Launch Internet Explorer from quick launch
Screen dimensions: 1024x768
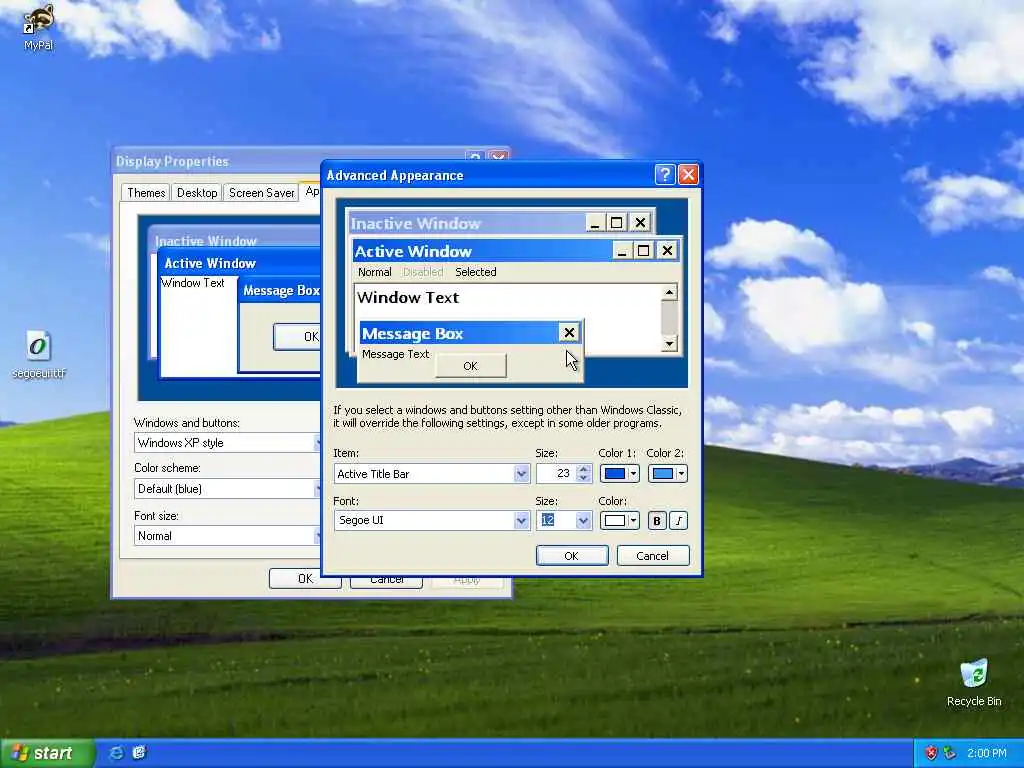[x=117, y=753]
